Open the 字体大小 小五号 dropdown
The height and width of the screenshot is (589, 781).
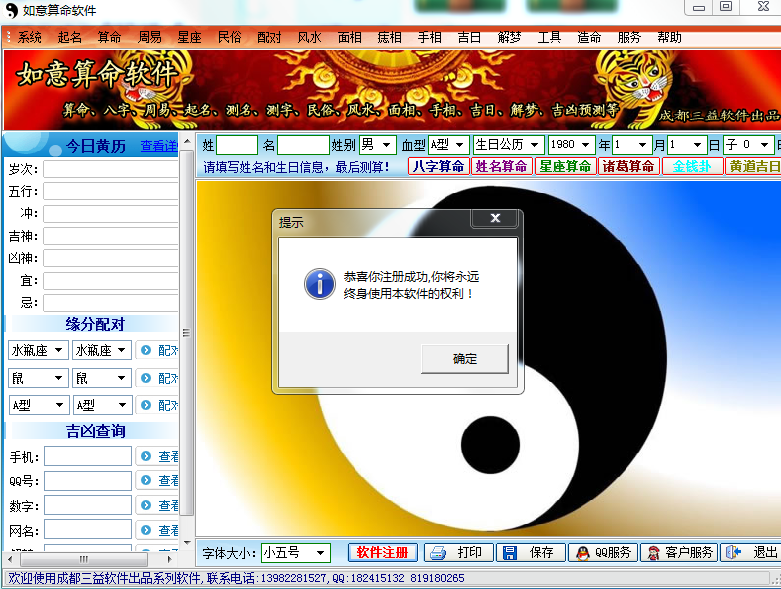pos(320,553)
